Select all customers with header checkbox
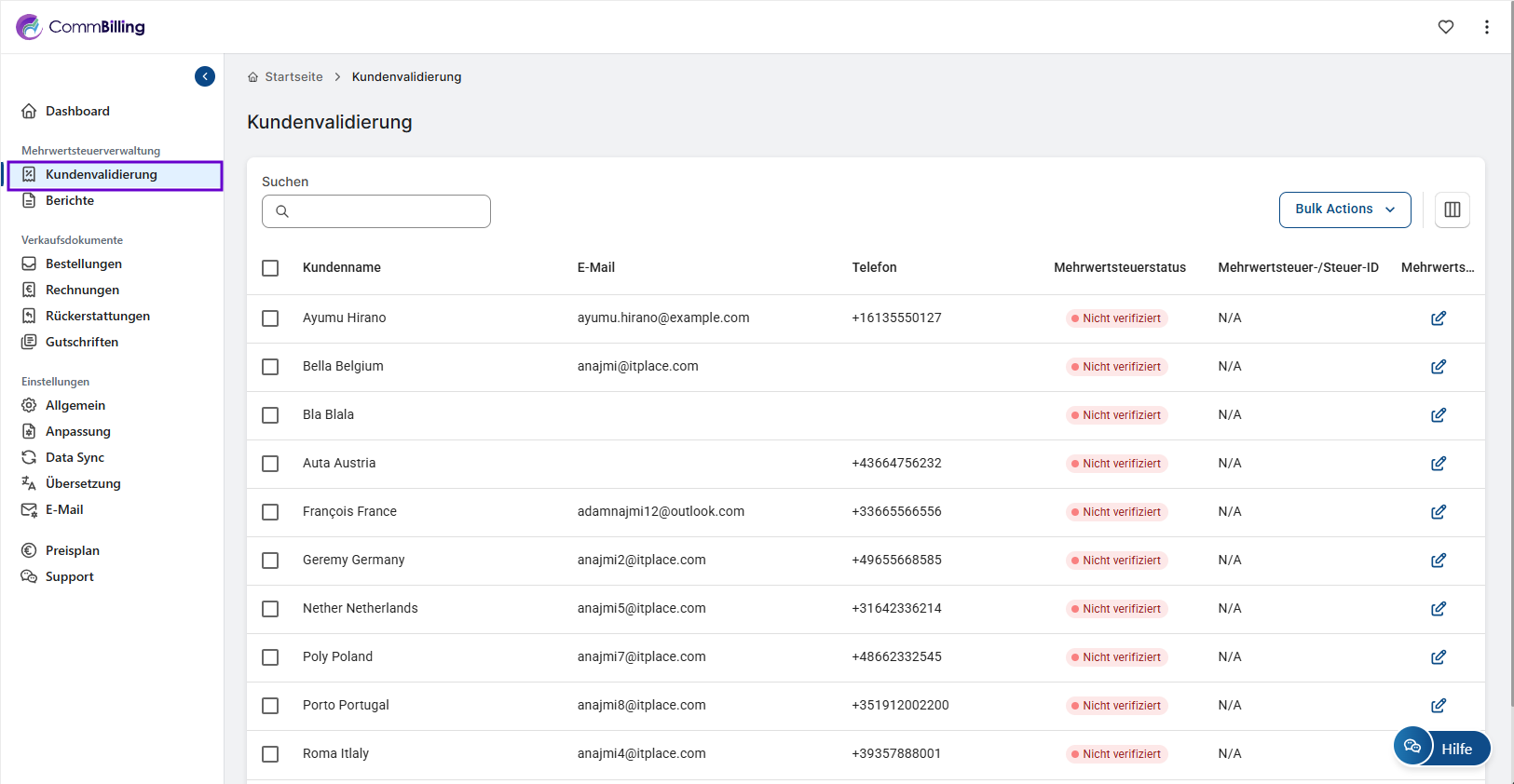 [x=270, y=268]
